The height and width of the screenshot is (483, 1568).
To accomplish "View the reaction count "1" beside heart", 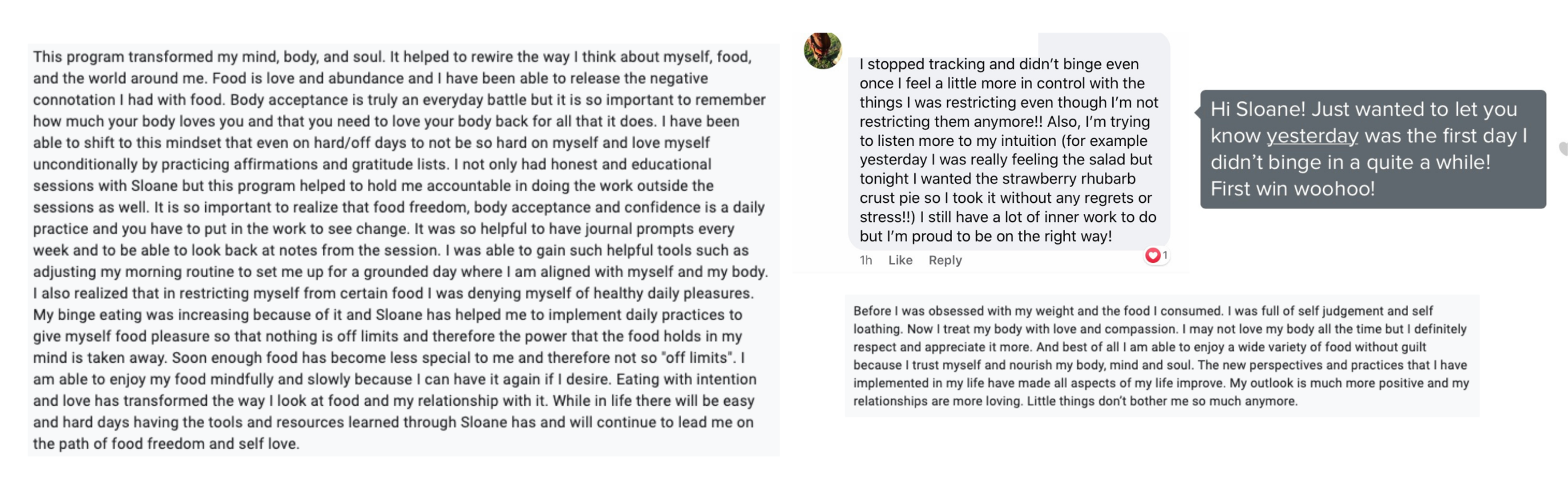I will coord(1165,255).
